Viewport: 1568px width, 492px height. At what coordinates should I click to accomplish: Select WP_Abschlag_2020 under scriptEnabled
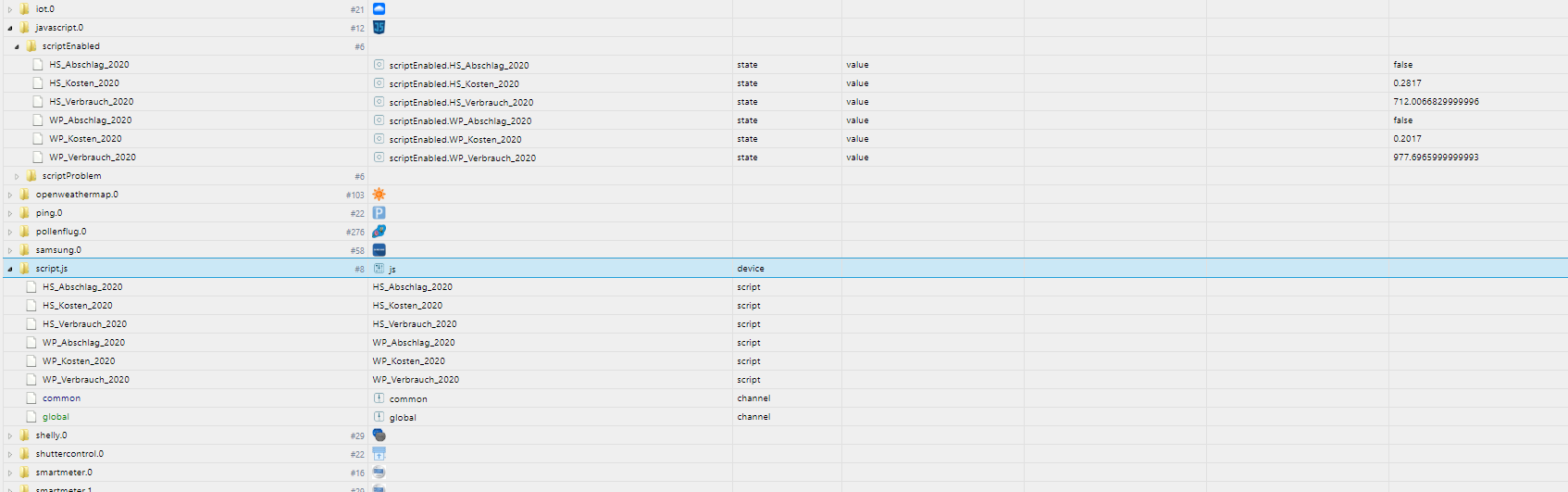[91, 120]
